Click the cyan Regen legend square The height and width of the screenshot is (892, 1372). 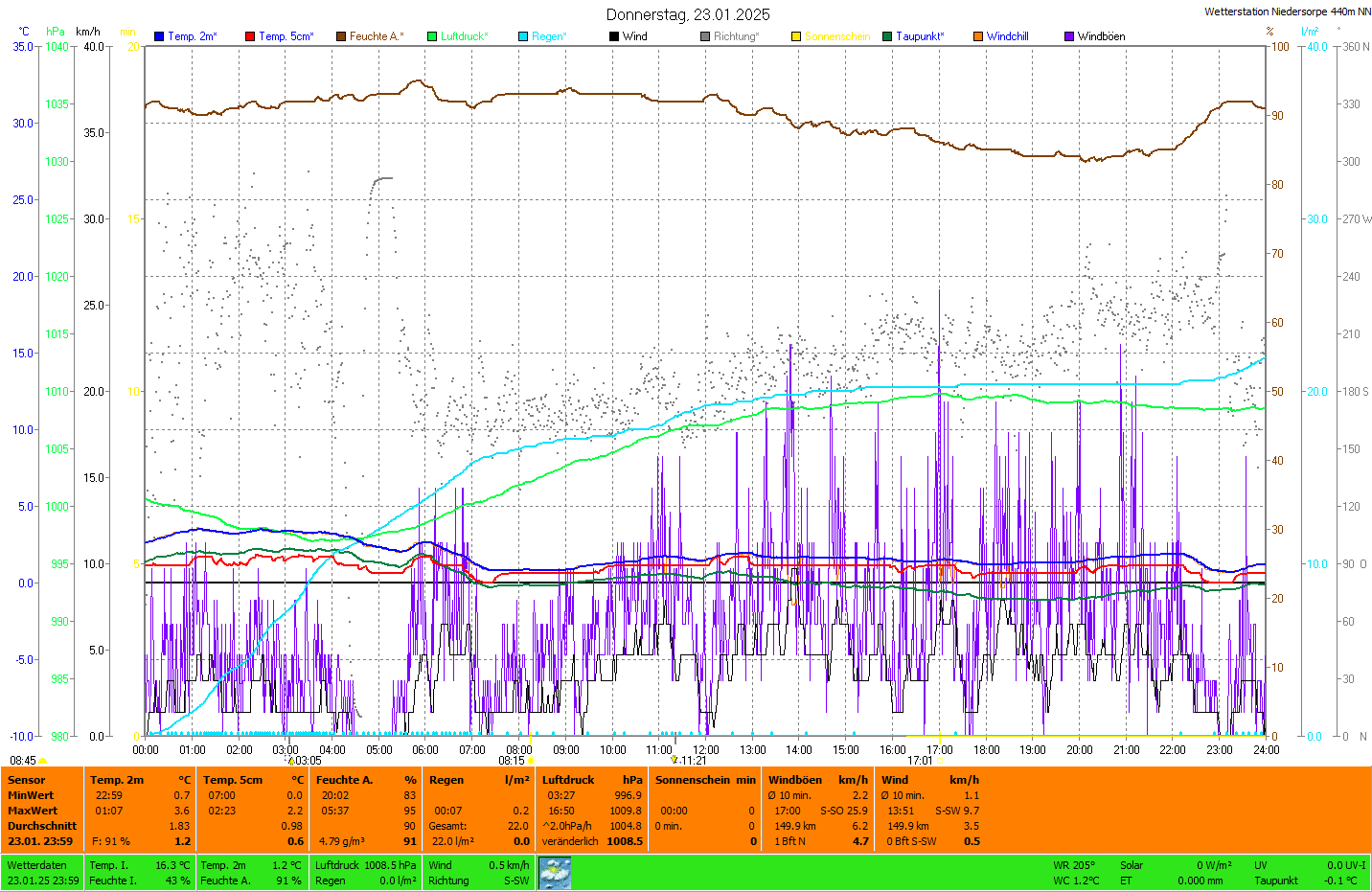click(523, 36)
